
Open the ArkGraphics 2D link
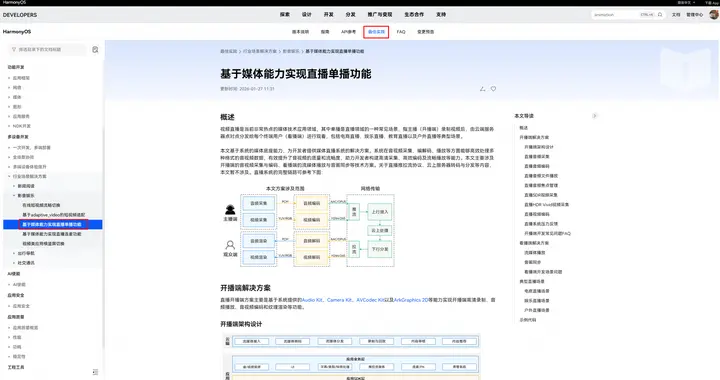[411, 300]
